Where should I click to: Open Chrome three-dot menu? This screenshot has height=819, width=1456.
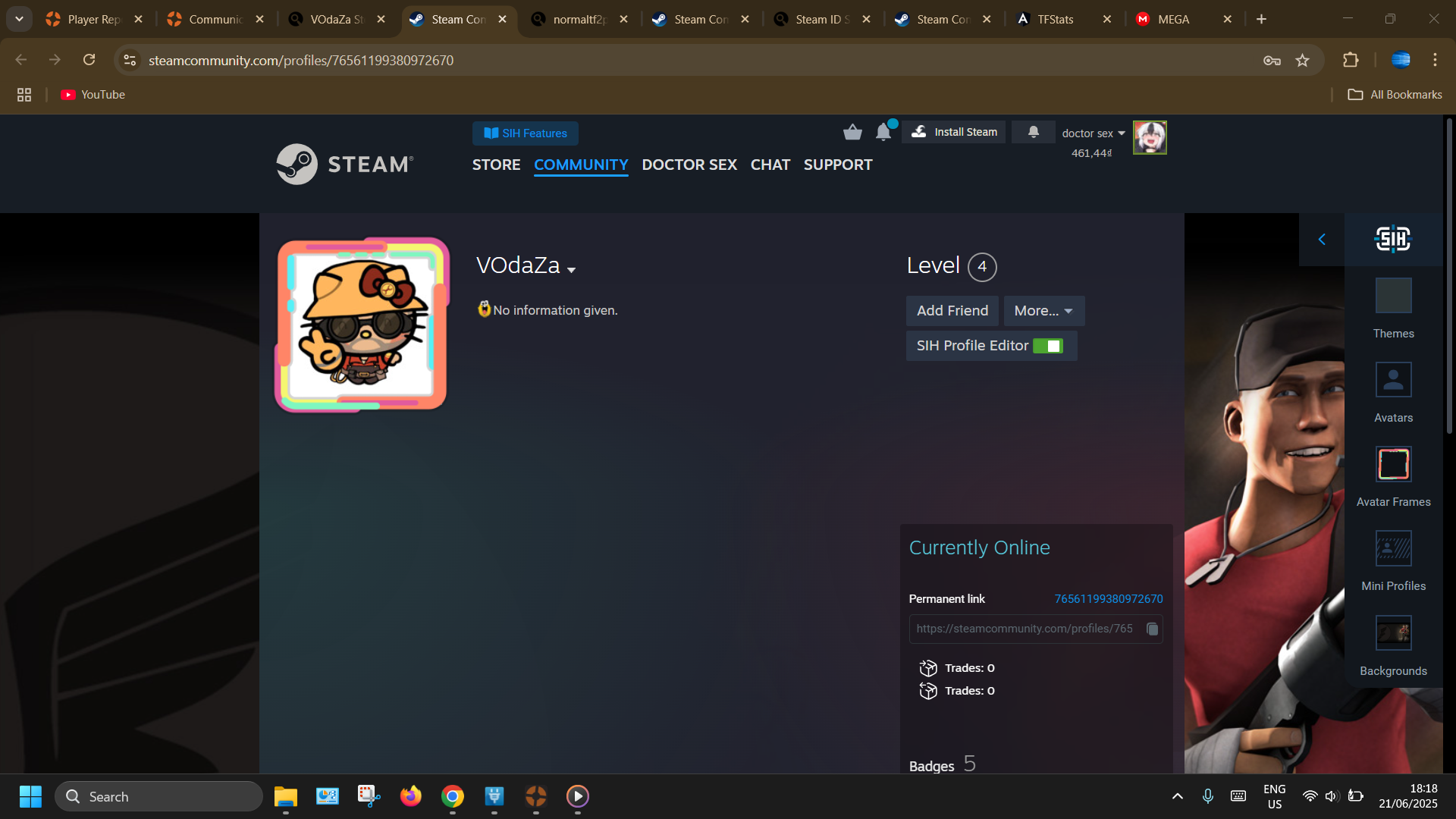[1435, 60]
